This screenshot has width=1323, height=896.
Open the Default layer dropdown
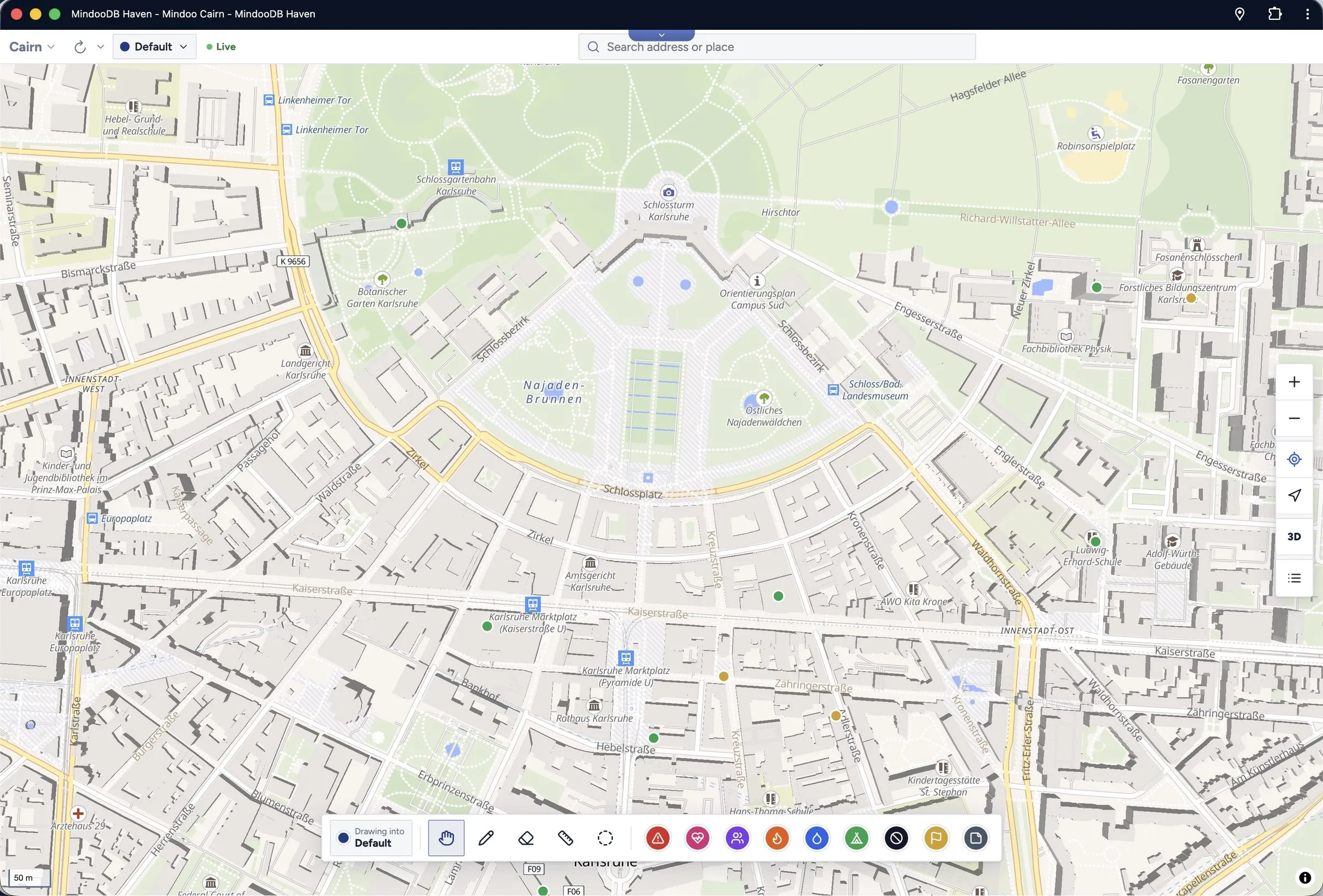point(154,47)
